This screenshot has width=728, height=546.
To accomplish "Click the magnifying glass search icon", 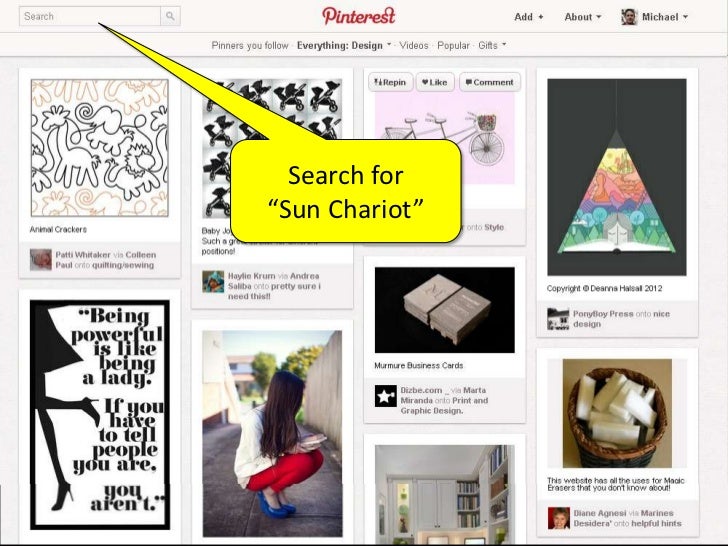I will pyautogui.click(x=170, y=16).
